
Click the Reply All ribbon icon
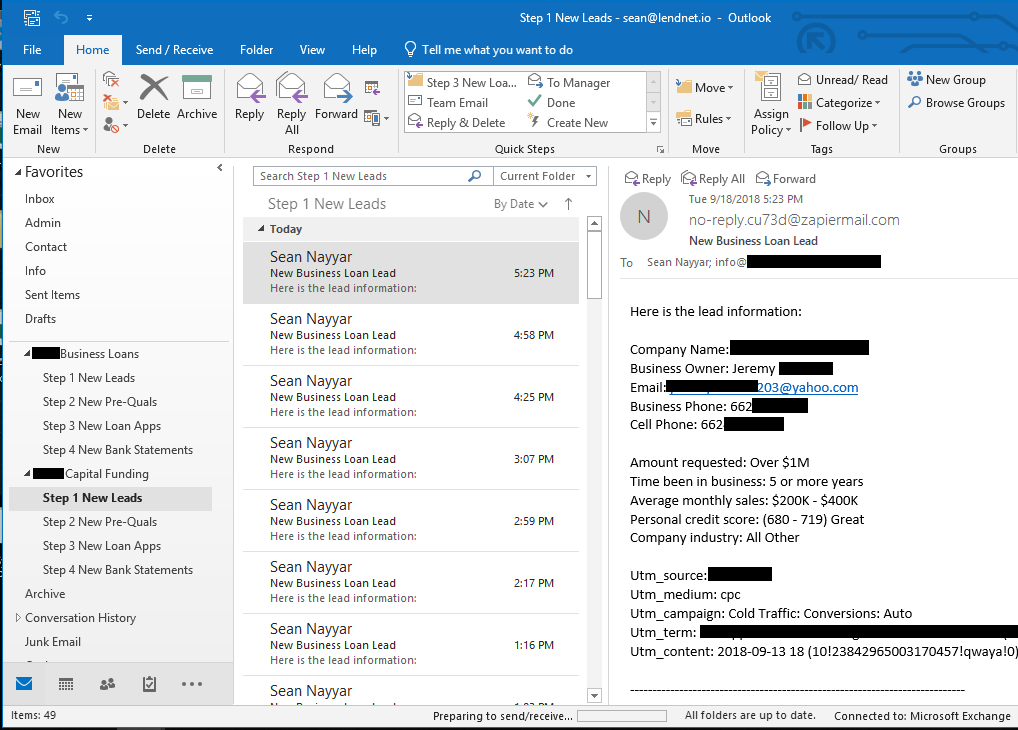292,104
